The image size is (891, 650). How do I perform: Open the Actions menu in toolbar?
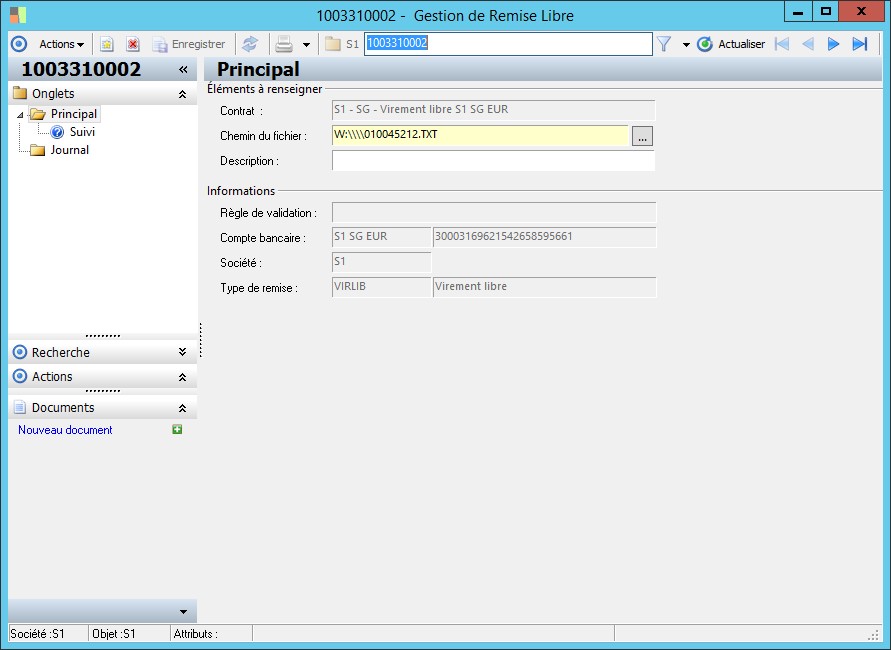(x=61, y=44)
